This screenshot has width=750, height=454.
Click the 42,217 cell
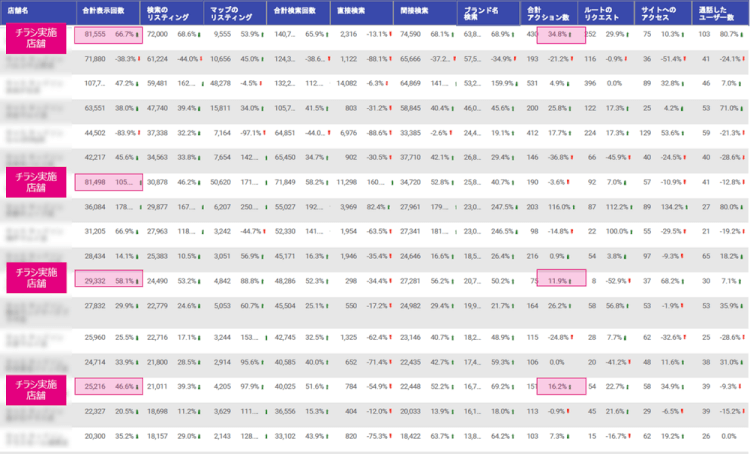click(95, 157)
